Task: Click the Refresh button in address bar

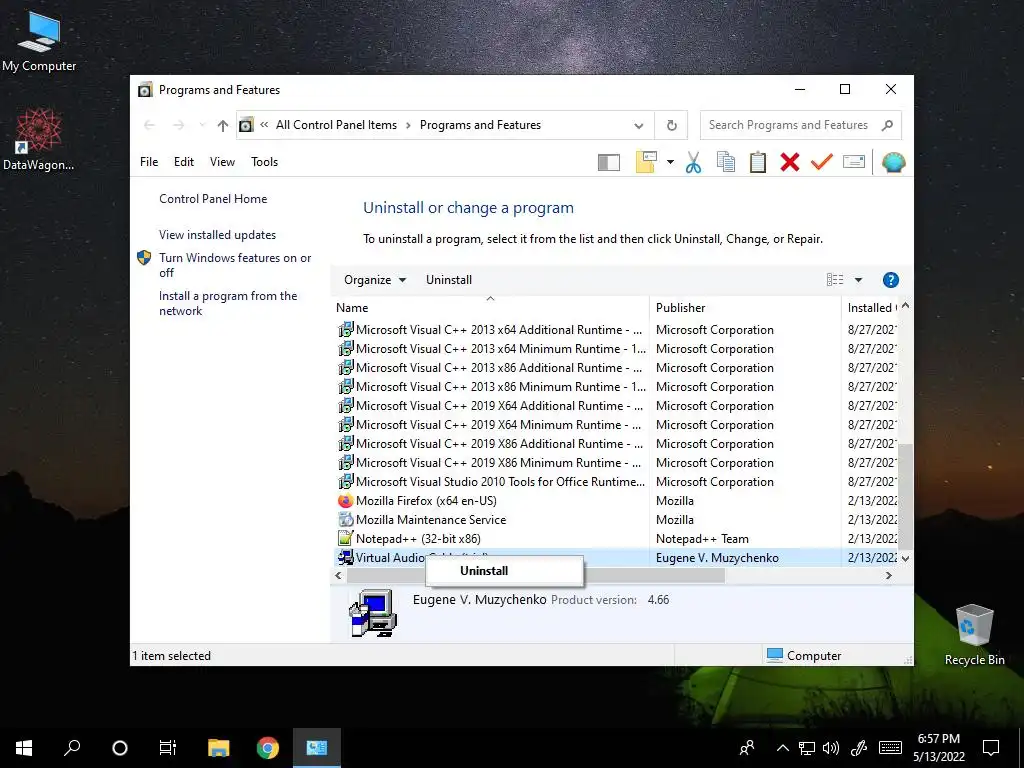Action: coord(671,125)
